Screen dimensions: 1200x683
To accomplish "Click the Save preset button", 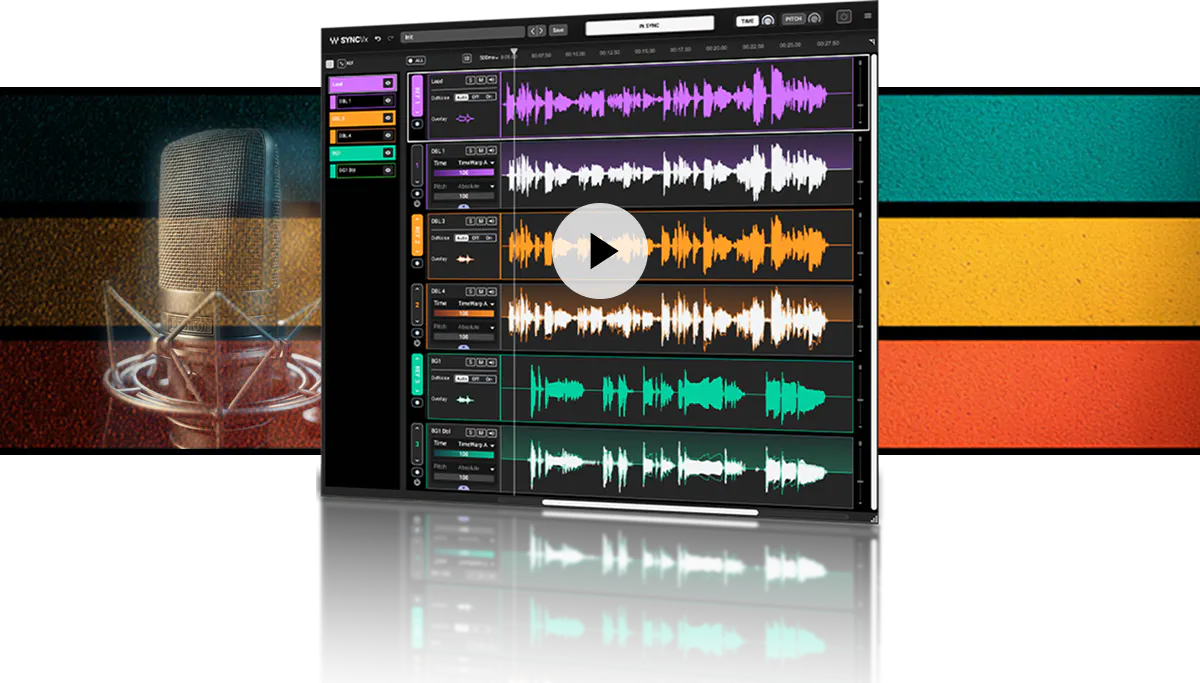I will point(557,31).
